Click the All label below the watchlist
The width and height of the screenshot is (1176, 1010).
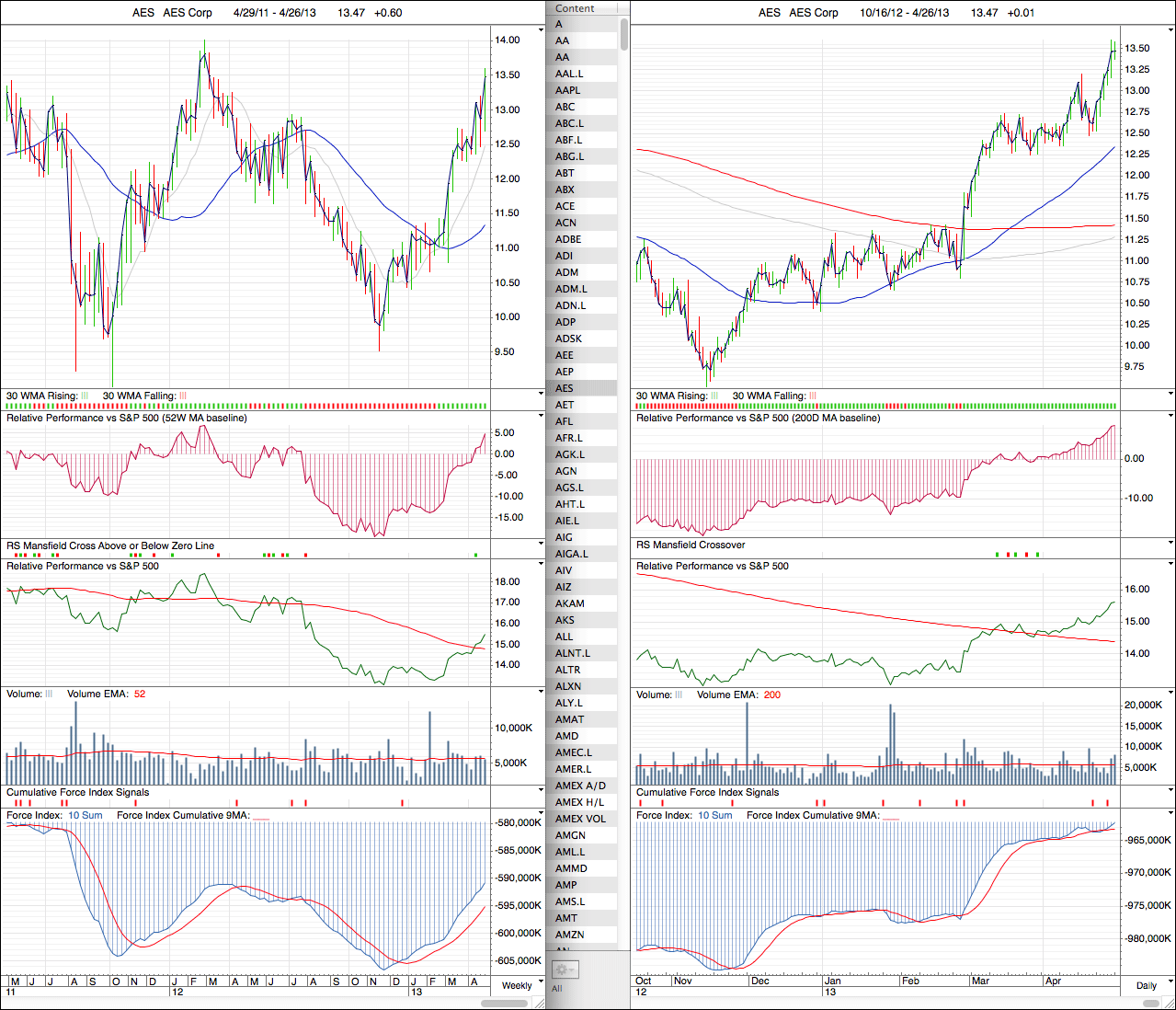tap(556, 989)
